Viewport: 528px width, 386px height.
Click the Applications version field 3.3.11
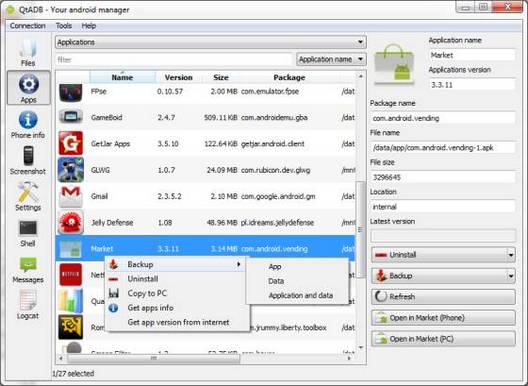coord(472,85)
